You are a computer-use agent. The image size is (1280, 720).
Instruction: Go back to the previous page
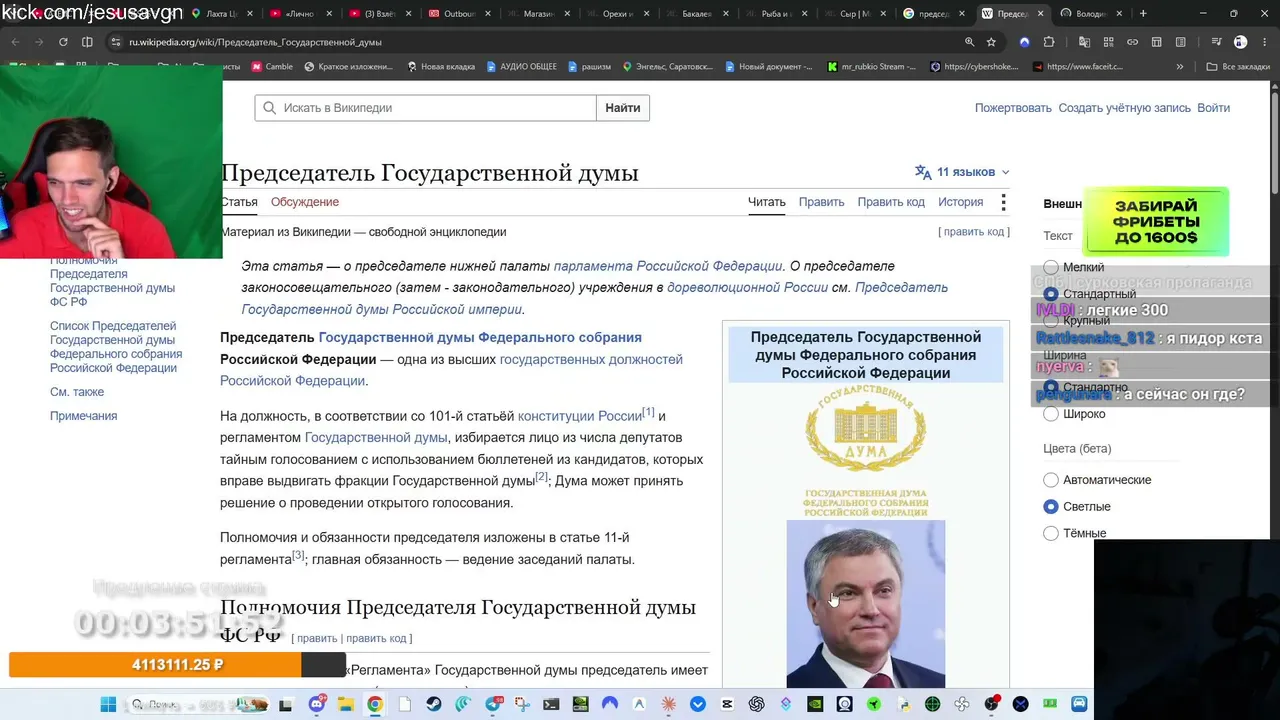13,42
